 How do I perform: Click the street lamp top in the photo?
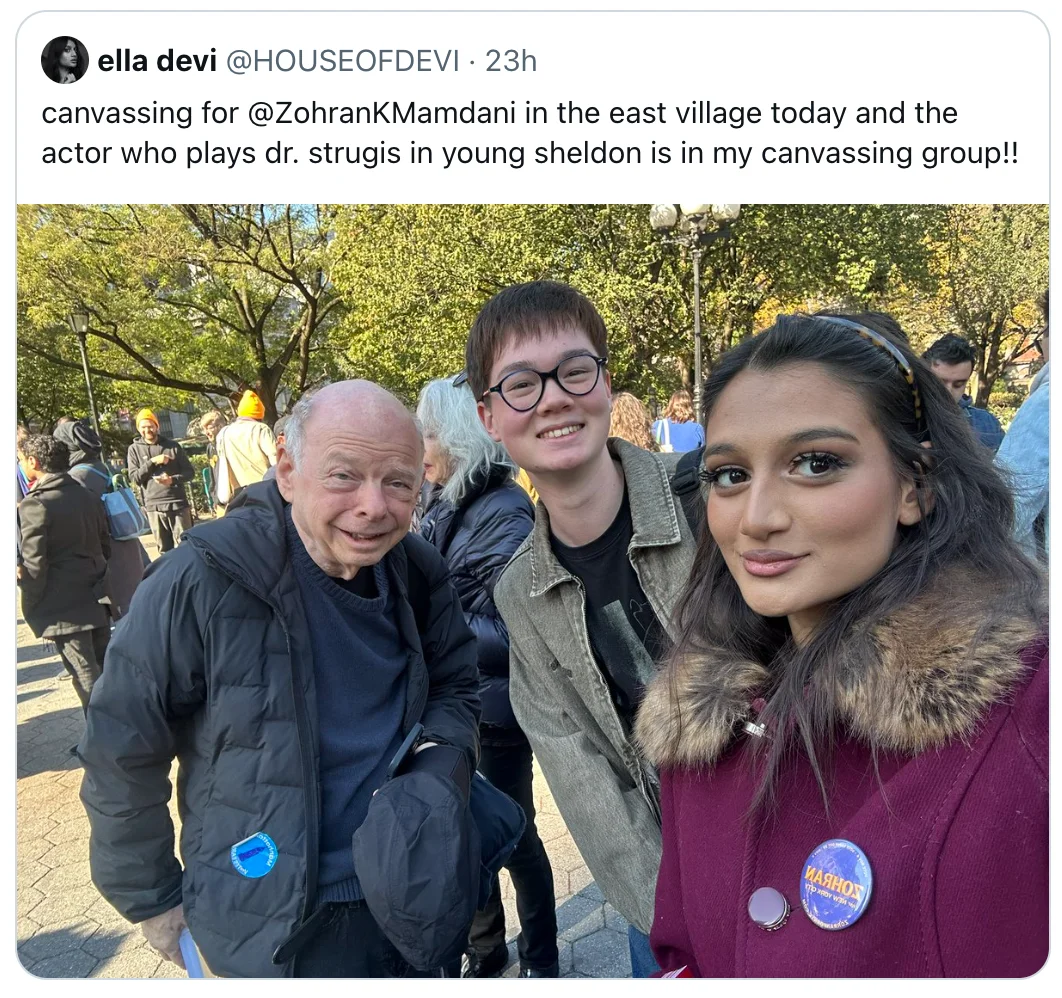coord(694,218)
